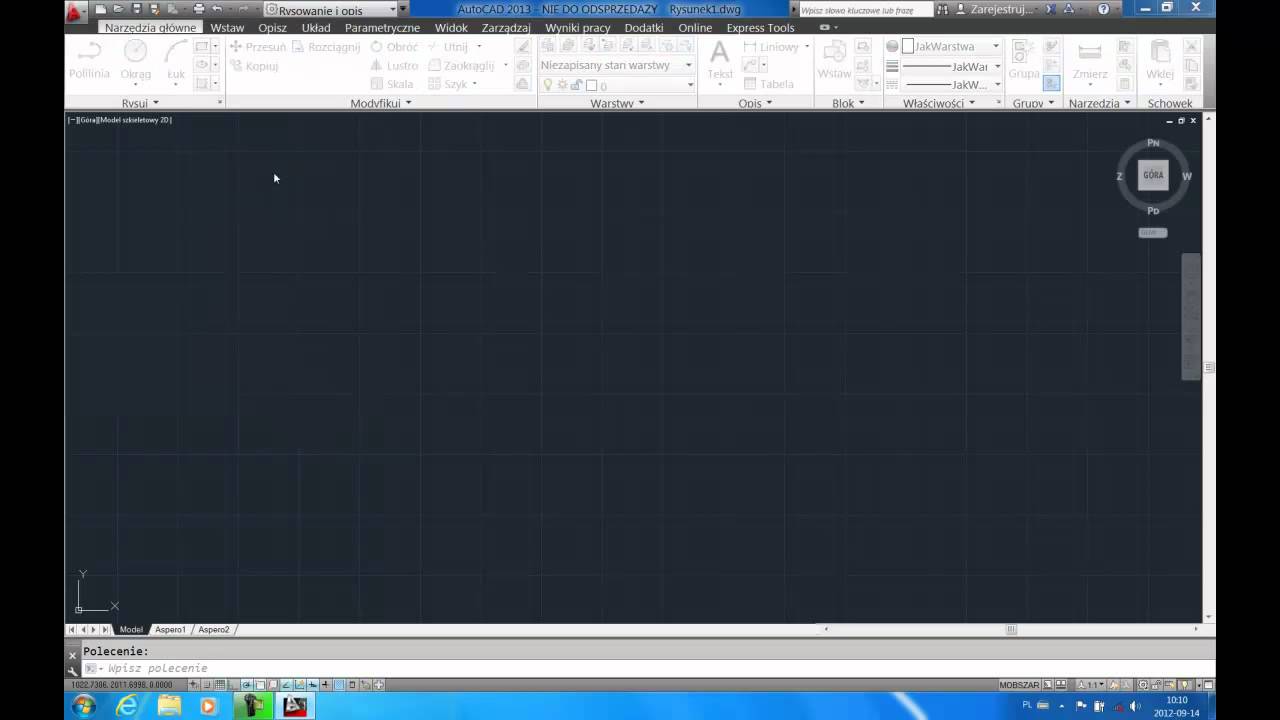Open Internet Explorer from taskbar
The height and width of the screenshot is (720, 1280).
click(x=127, y=706)
